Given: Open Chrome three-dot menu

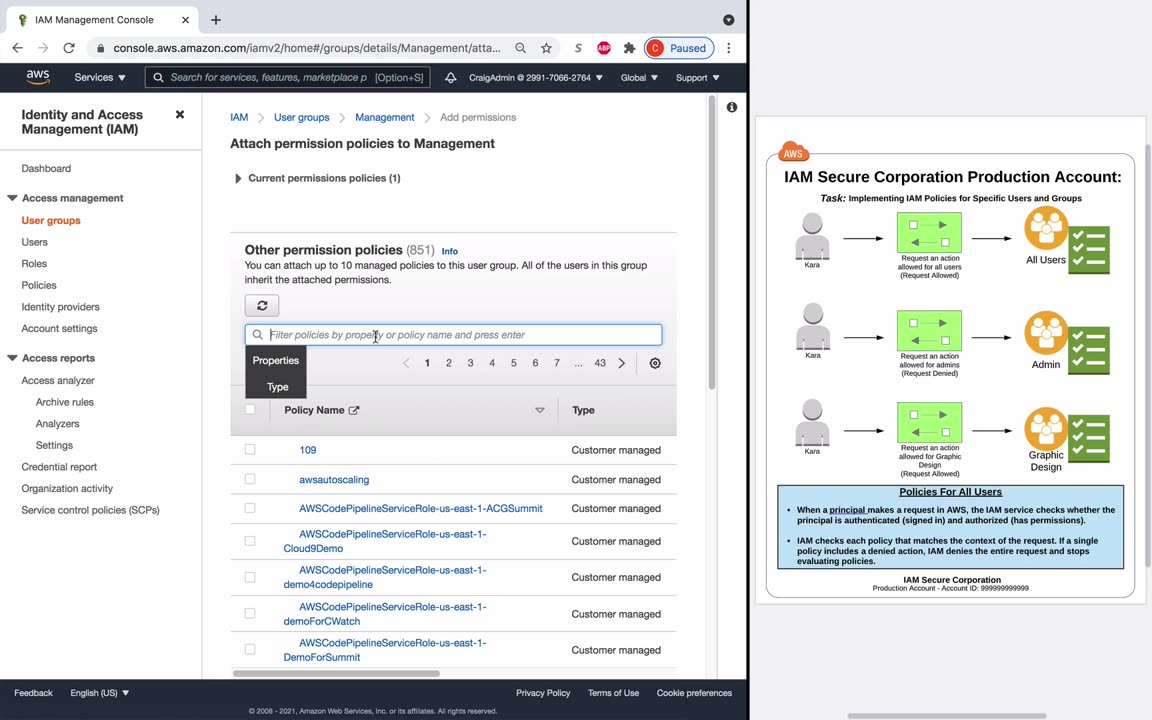Looking at the screenshot, I should click(x=728, y=48).
